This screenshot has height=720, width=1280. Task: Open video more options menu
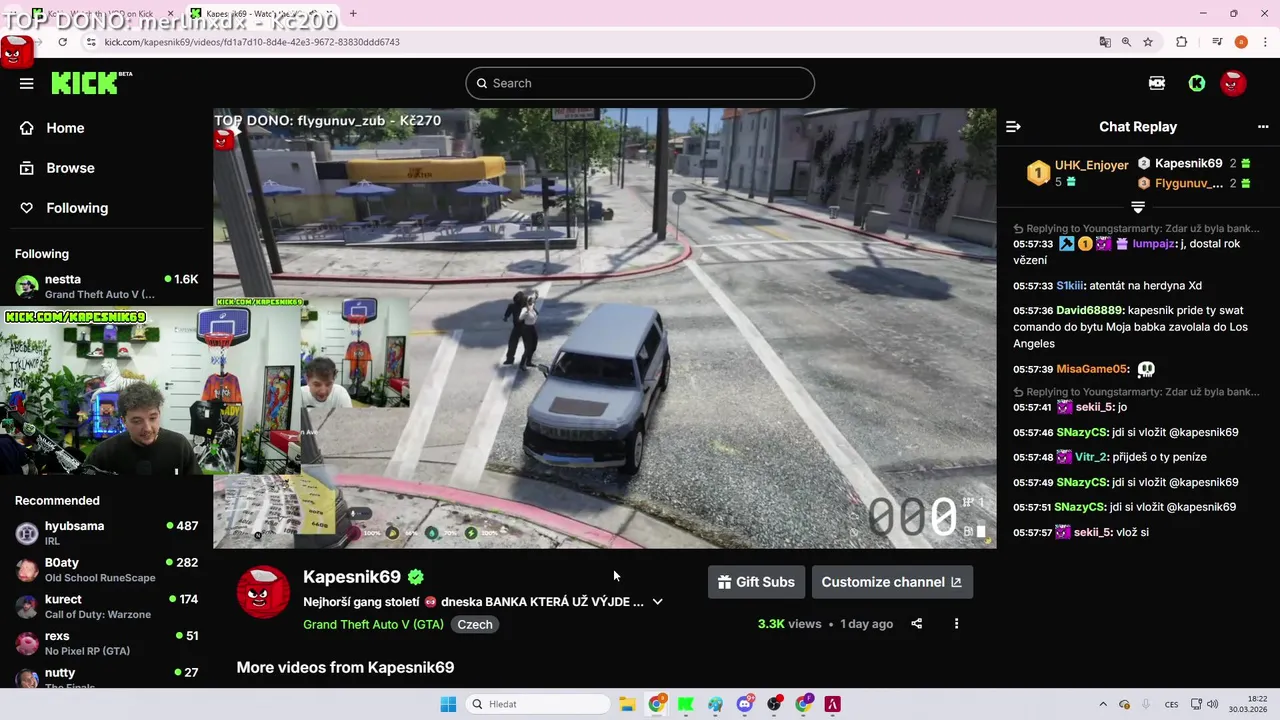tap(956, 624)
